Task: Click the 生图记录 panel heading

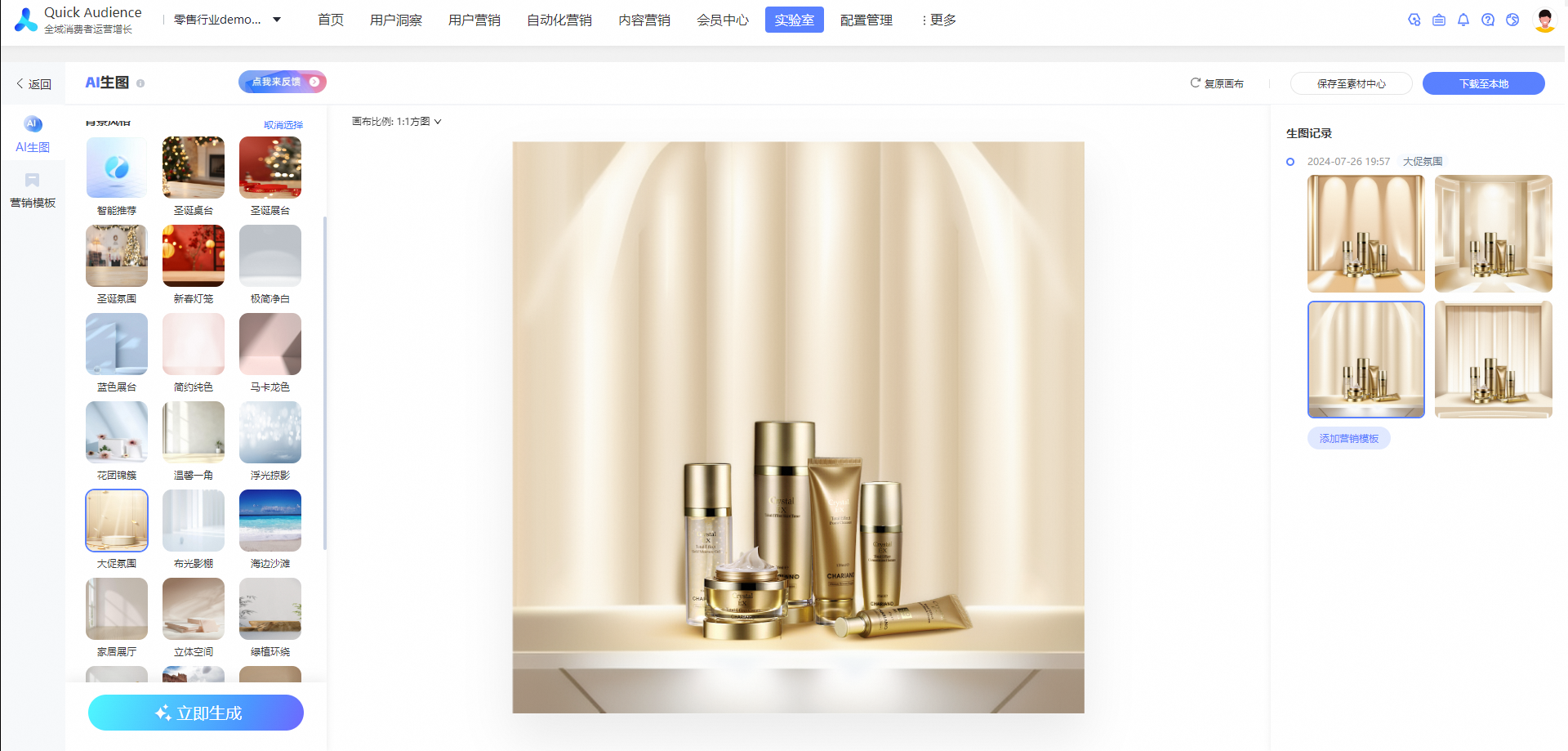Action: coord(1309,133)
